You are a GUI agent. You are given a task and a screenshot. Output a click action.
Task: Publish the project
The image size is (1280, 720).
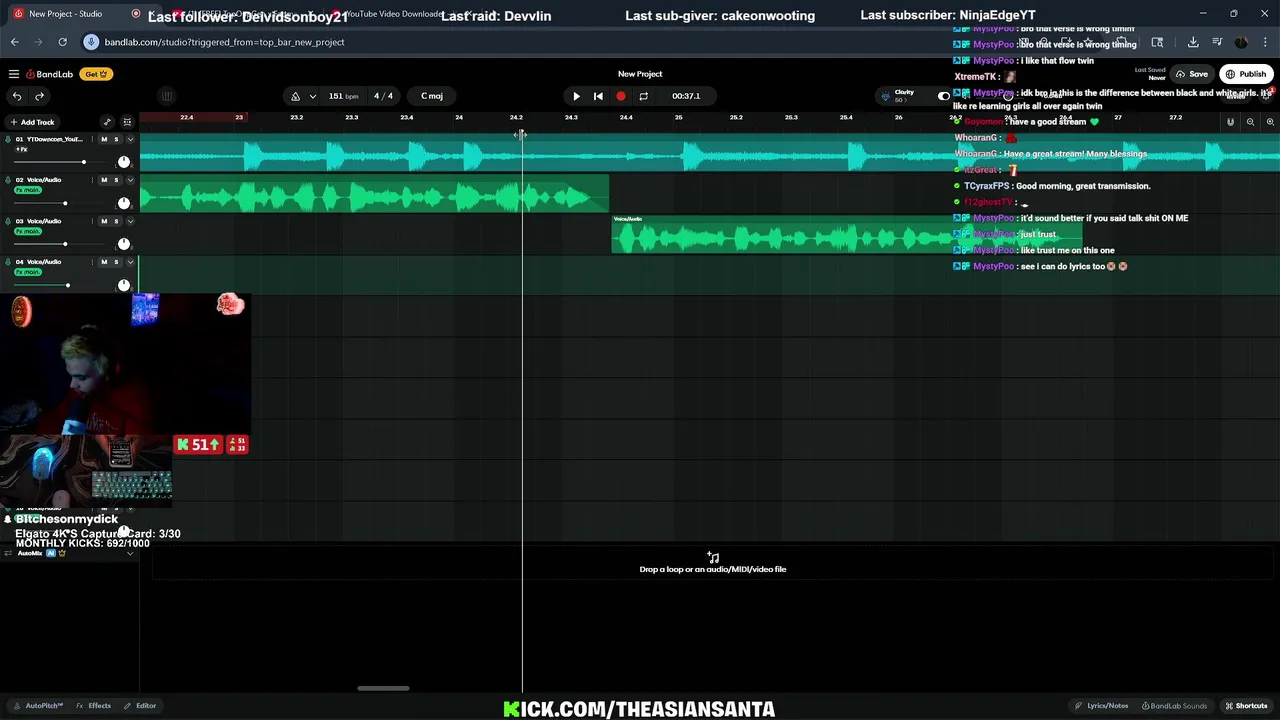[x=1246, y=74]
